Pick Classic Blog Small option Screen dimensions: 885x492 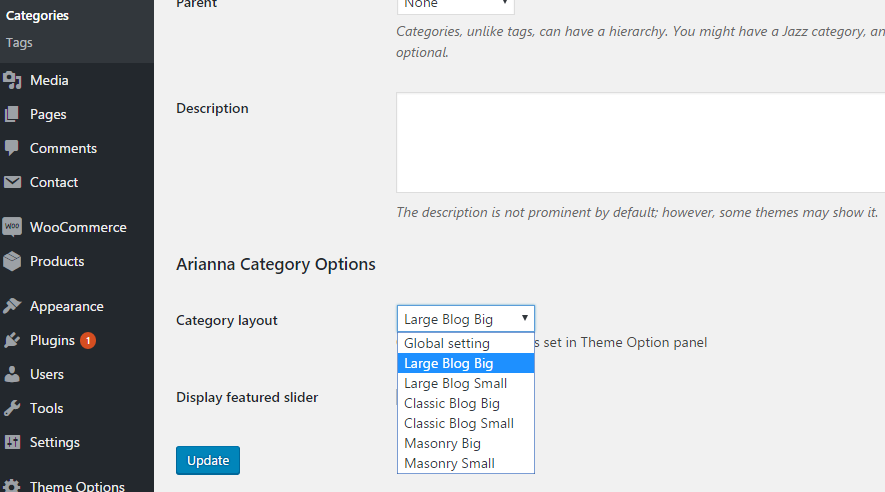point(458,423)
